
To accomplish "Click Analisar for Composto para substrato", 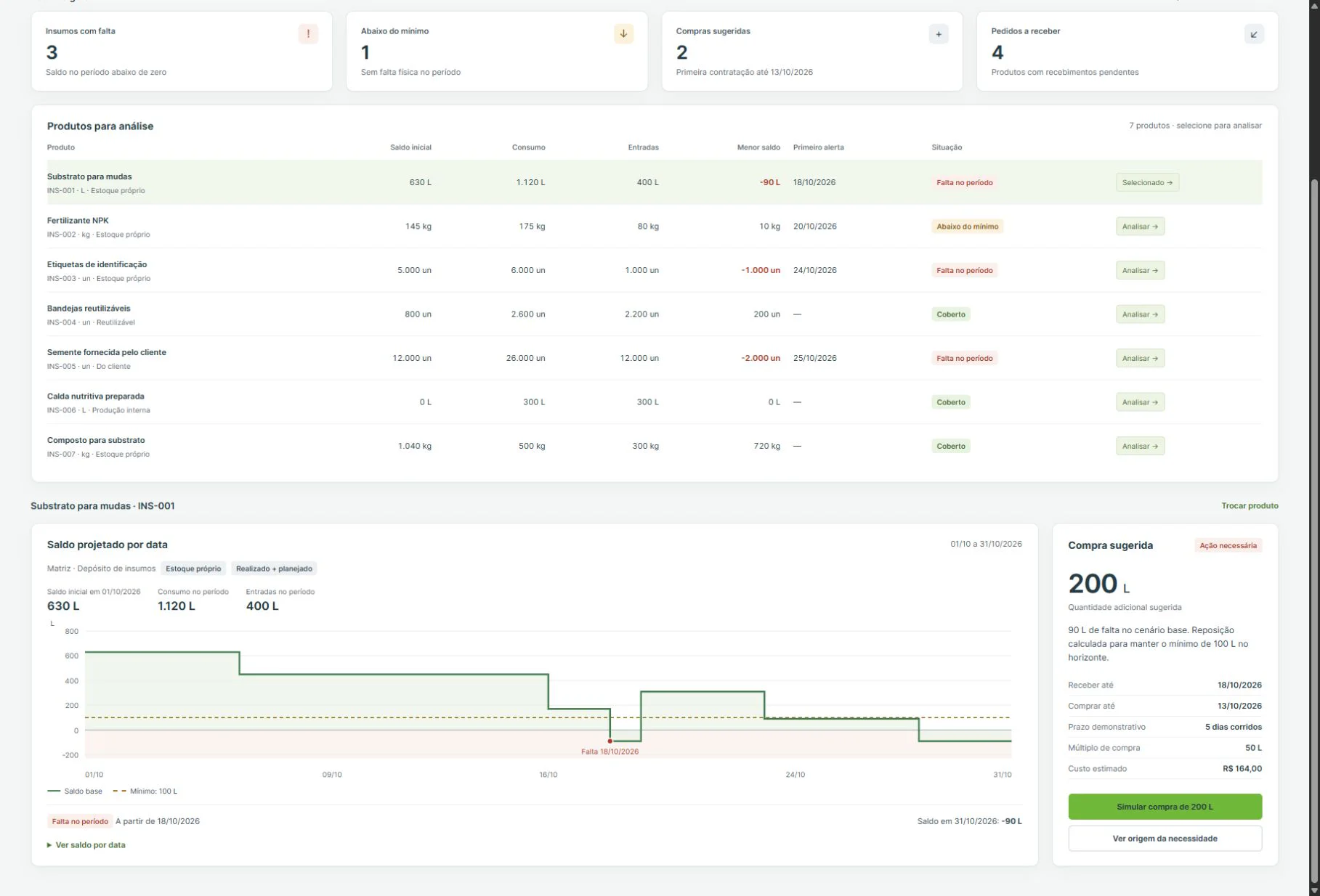I will point(1140,446).
